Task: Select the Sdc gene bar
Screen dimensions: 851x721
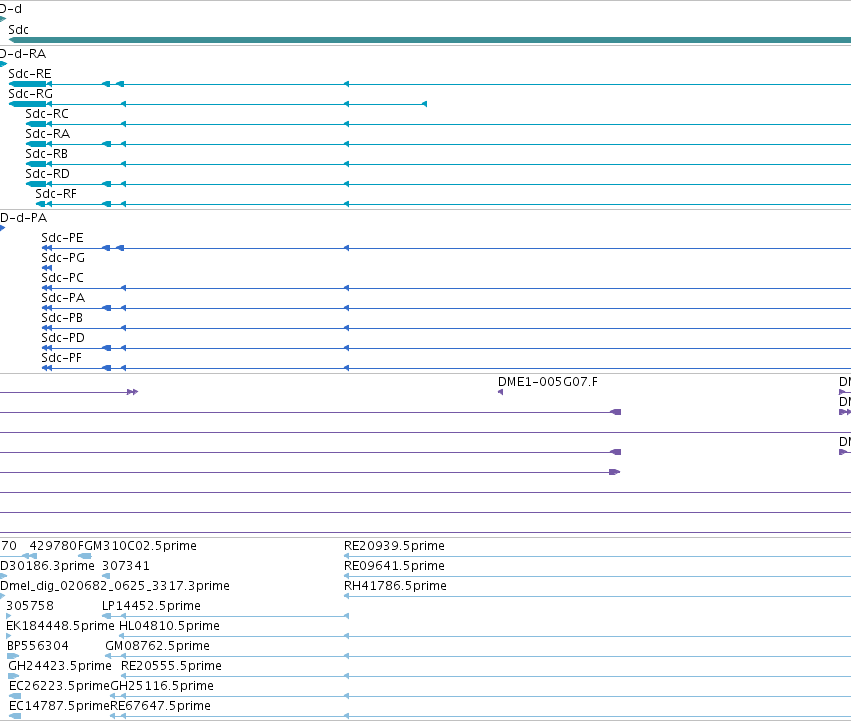Action: click(x=430, y=40)
